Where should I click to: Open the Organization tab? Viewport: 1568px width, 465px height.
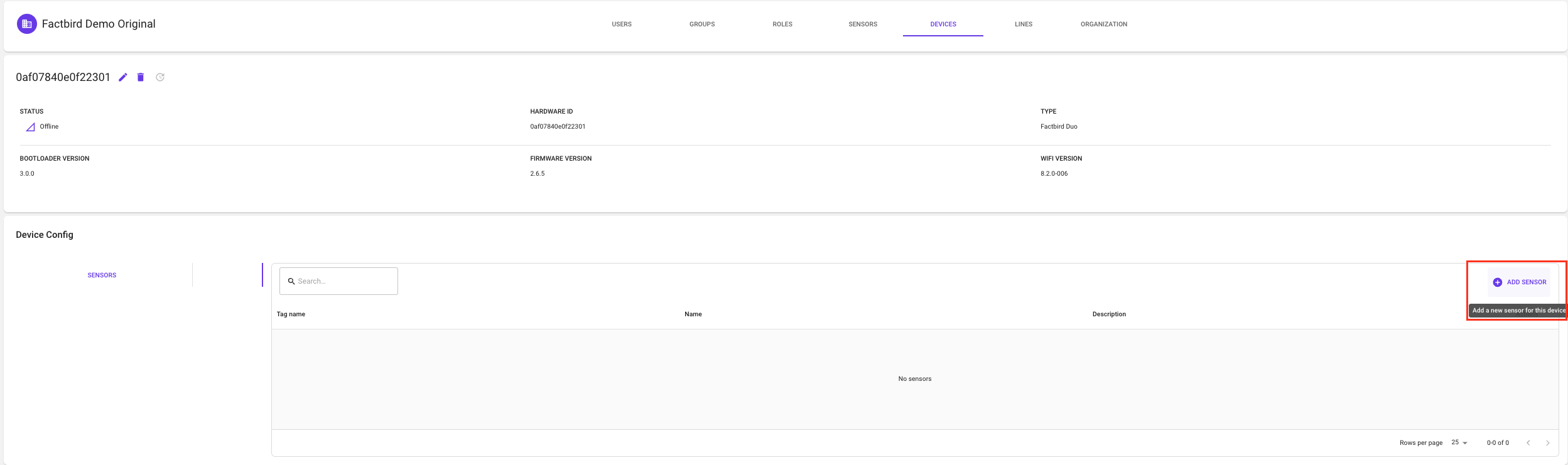[1104, 24]
